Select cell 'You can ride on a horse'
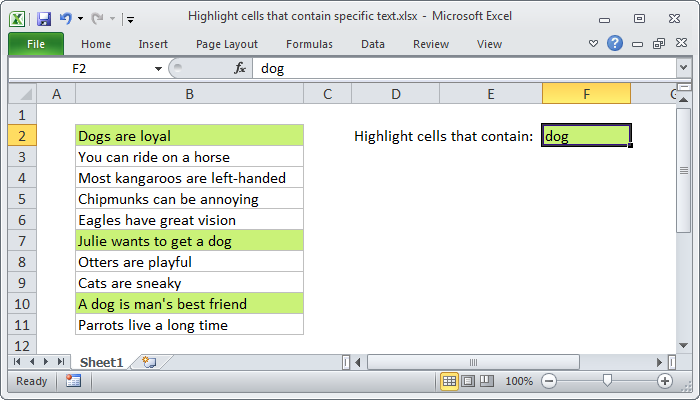Viewport: 700px width, 400px height. [189, 157]
